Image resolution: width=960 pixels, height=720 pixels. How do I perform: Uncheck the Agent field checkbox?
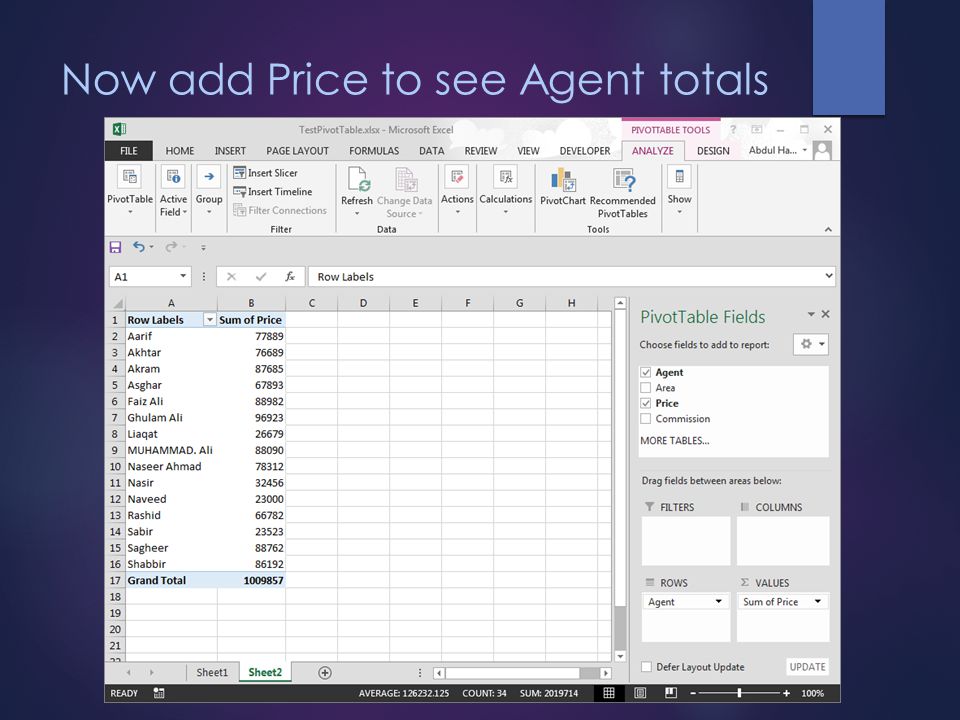click(x=645, y=372)
